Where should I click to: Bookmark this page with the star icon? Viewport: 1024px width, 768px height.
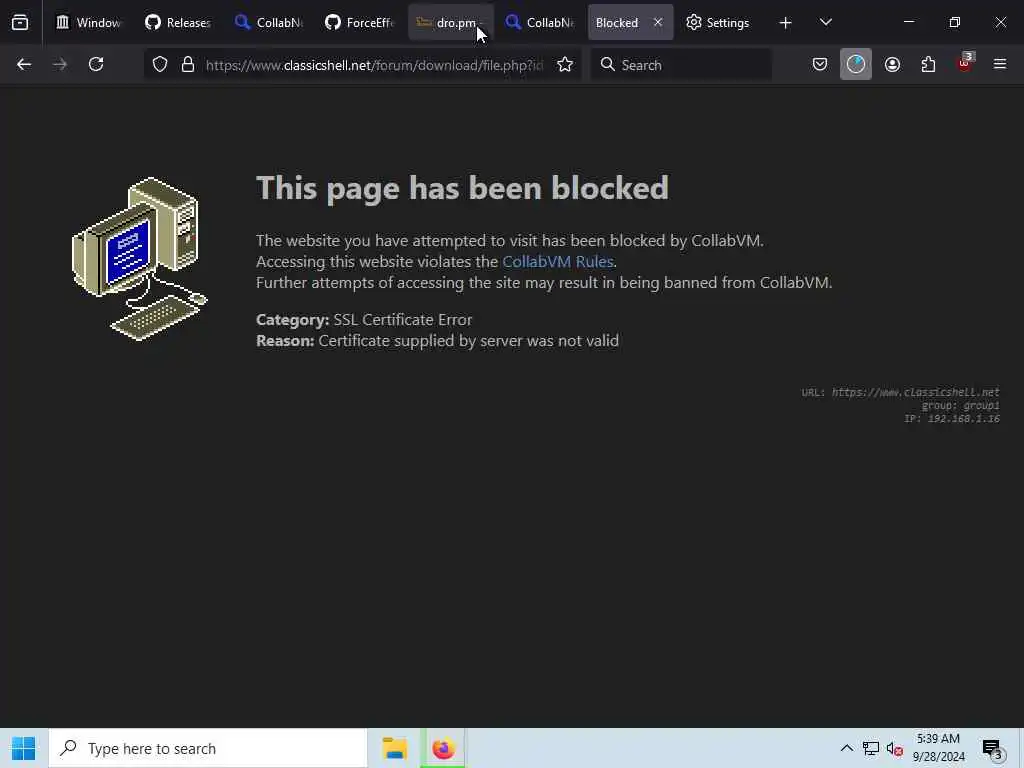point(565,64)
